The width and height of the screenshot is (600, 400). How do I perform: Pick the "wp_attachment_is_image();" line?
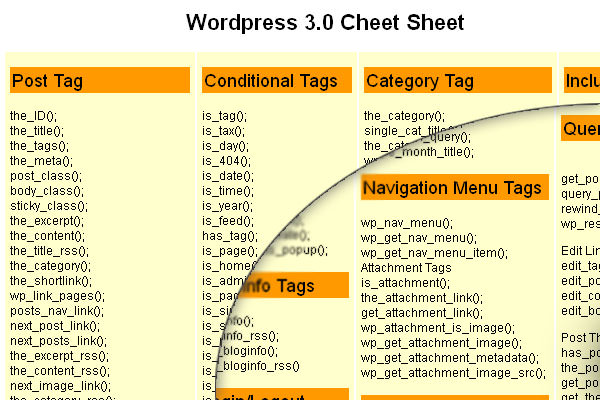[x=438, y=328]
